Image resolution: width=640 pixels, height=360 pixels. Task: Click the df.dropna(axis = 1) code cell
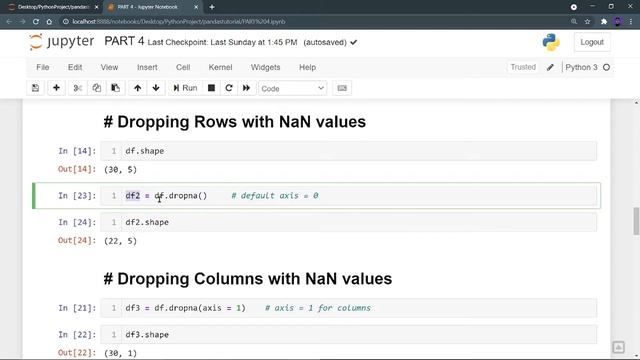coord(349,308)
